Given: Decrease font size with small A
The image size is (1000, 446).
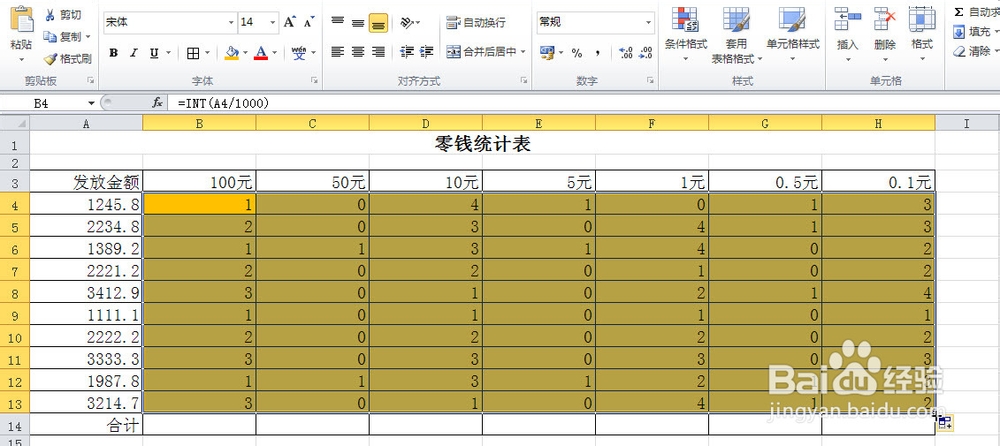Looking at the screenshot, I should click(309, 22).
